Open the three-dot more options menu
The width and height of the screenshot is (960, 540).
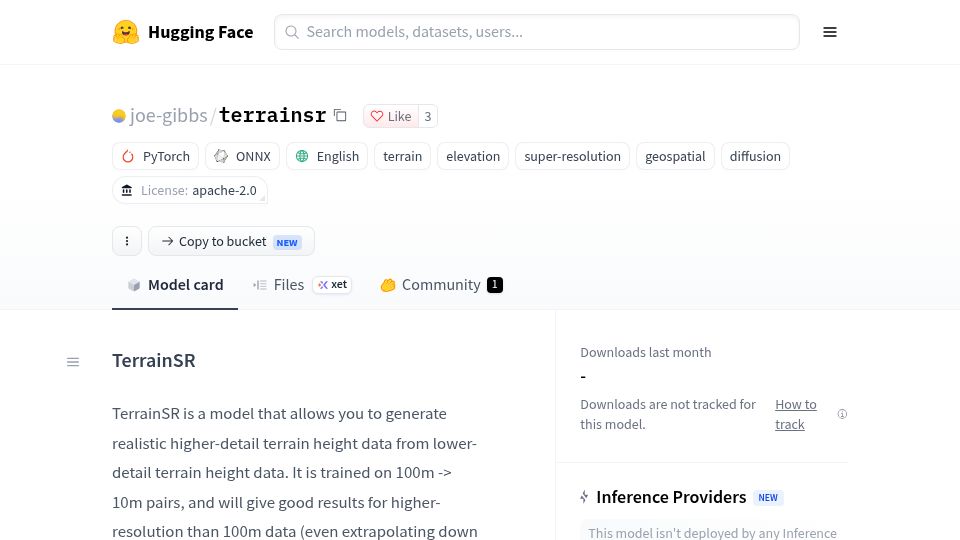pyautogui.click(x=127, y=241)
